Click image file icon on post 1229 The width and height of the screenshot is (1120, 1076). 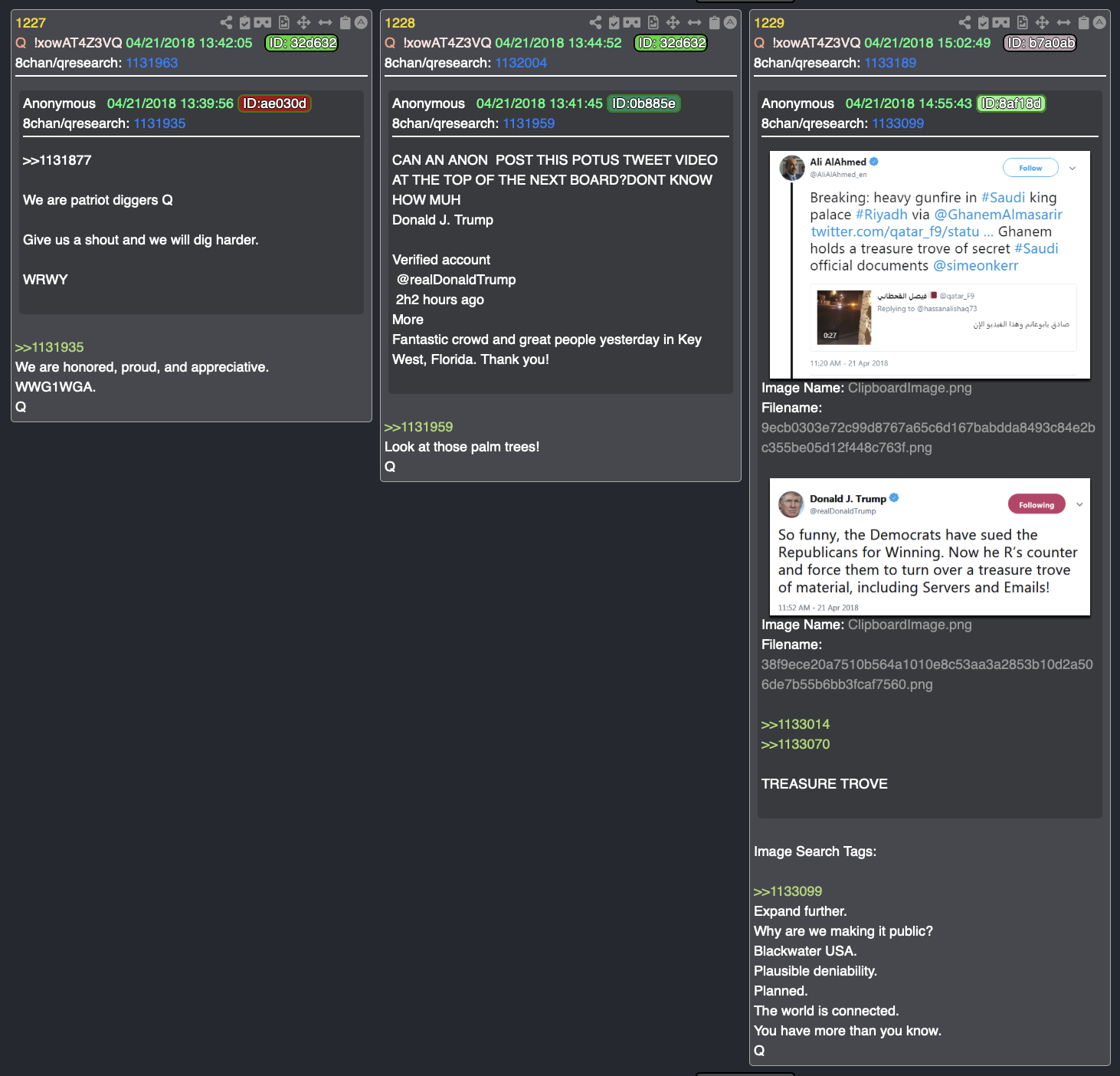point(1023,23)
